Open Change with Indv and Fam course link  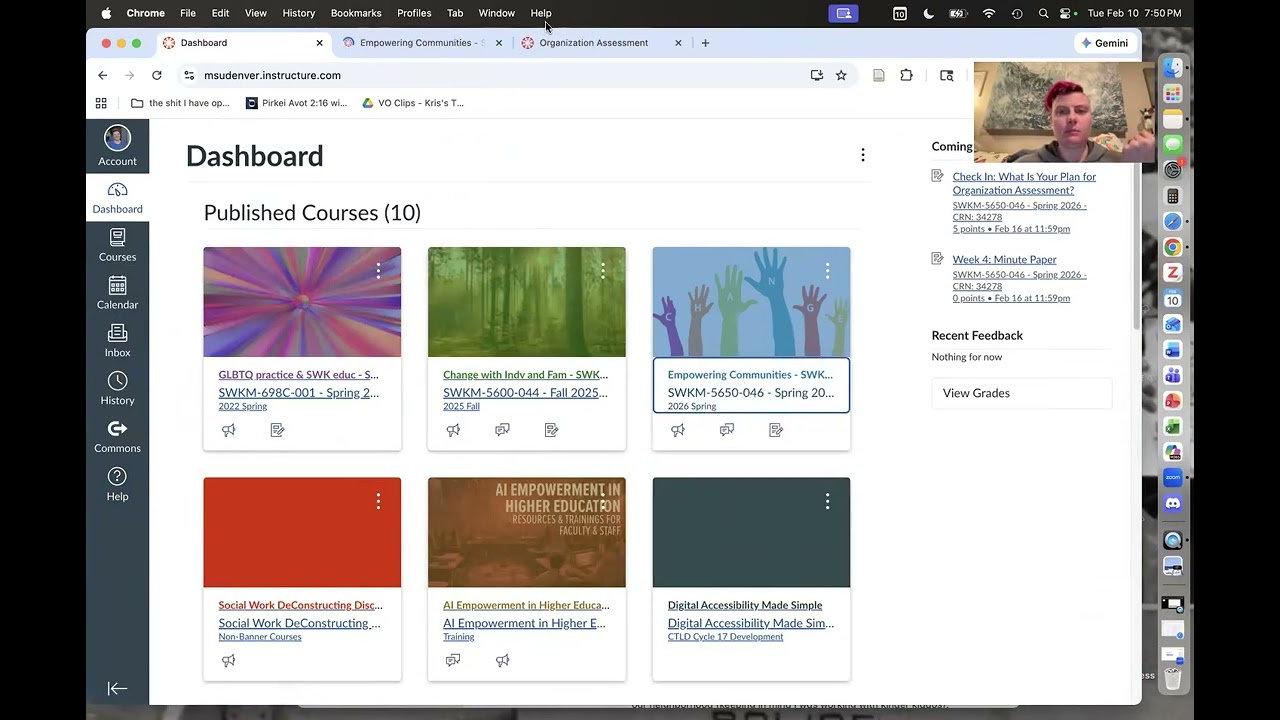click(525, 375)
